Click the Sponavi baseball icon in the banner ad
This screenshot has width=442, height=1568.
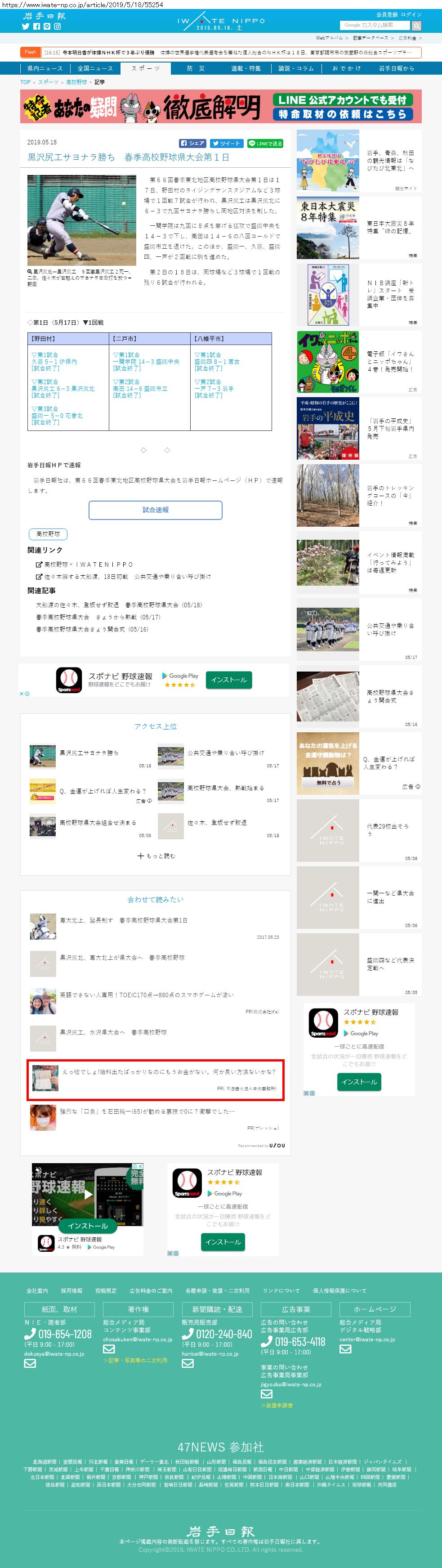(69, 680)
